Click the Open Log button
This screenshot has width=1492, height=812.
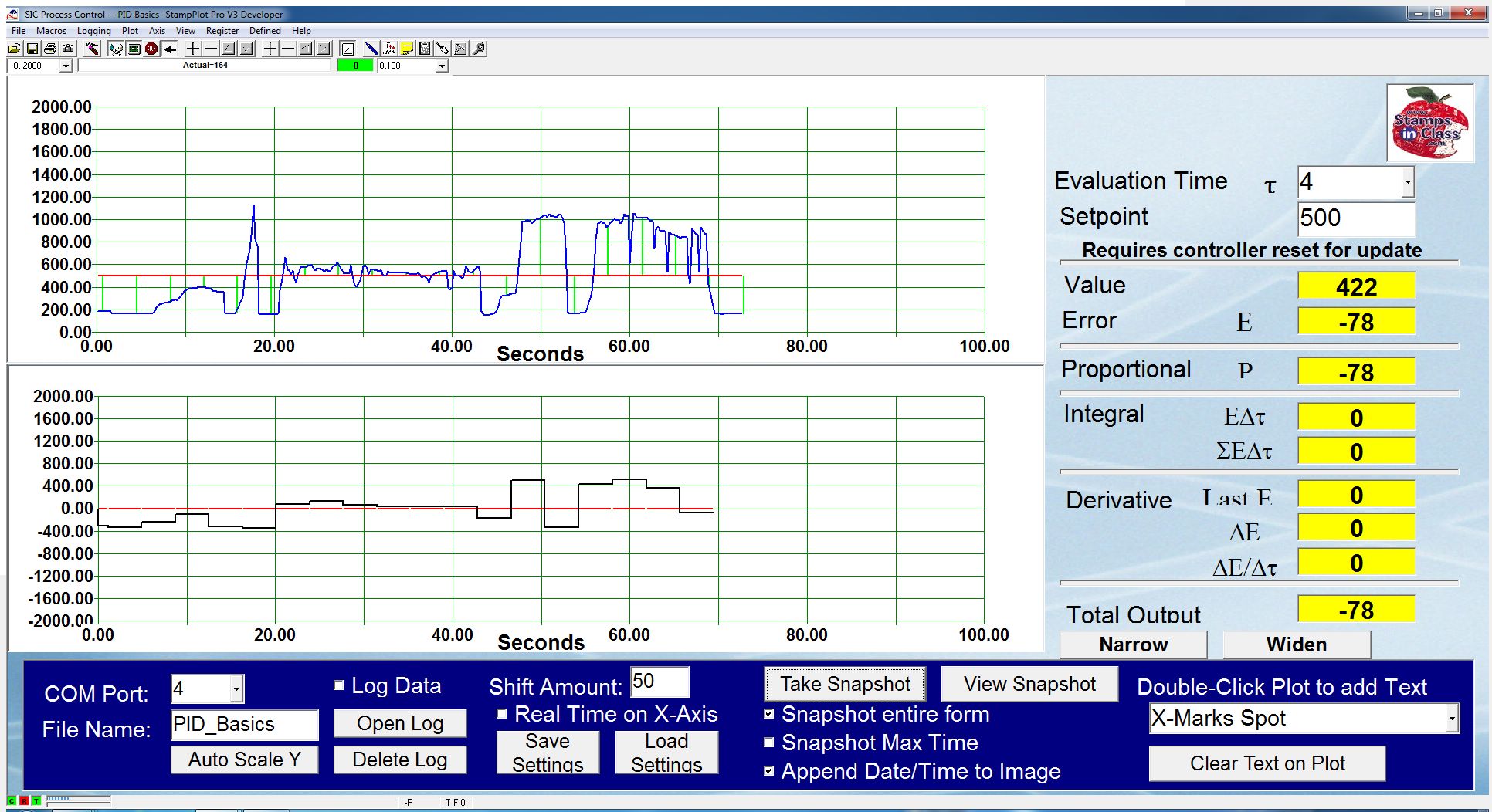pos(400,723)
